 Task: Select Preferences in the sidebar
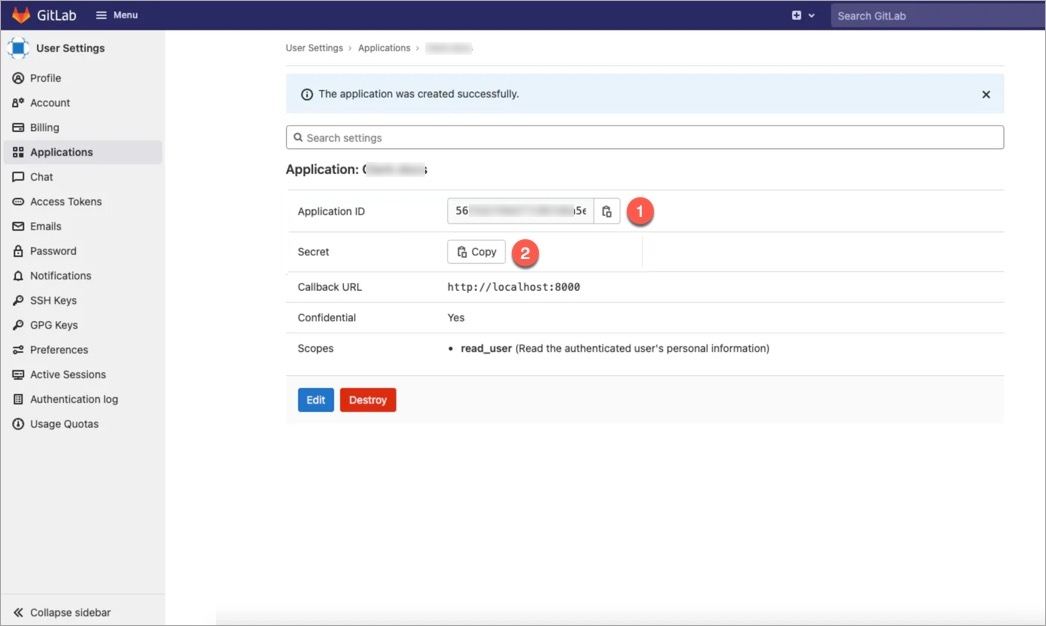pyautogui.click(x=58, y=350)
